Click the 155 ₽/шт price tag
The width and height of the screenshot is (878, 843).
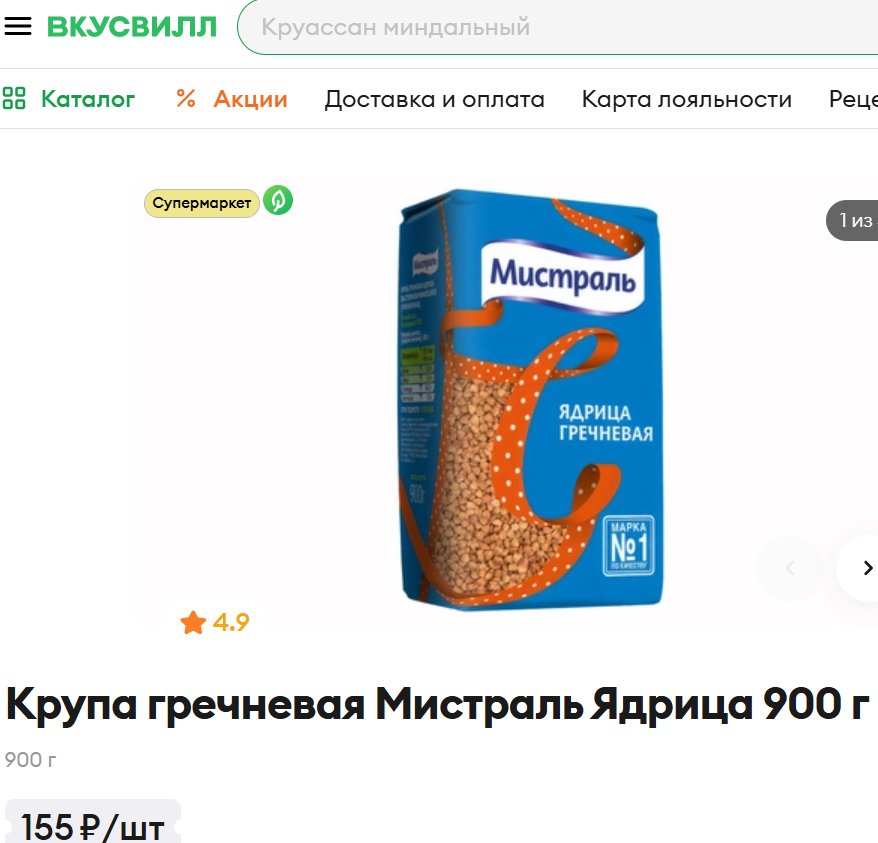(x=93, y=823)
